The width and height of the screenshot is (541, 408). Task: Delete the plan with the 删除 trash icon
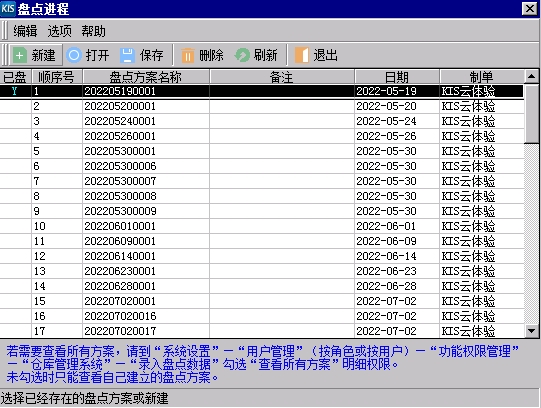tap(188, 55)
